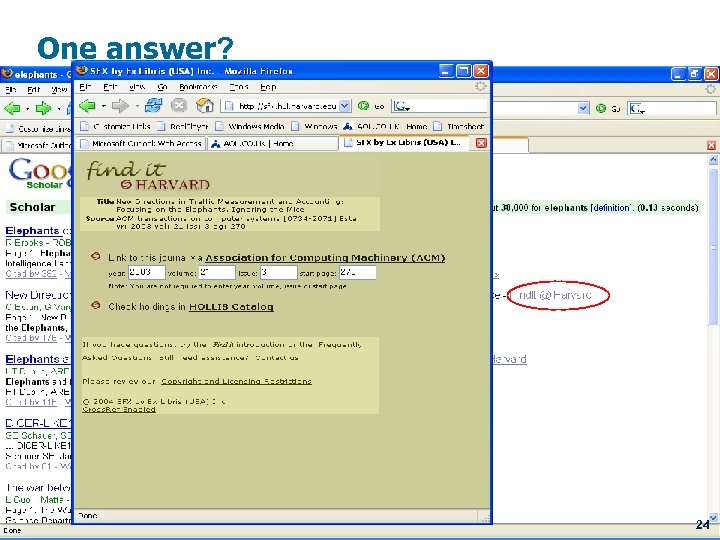Screen dimensions: 720x540
Task: Open the Windows Media bookmark
Action: coord(250,126)
